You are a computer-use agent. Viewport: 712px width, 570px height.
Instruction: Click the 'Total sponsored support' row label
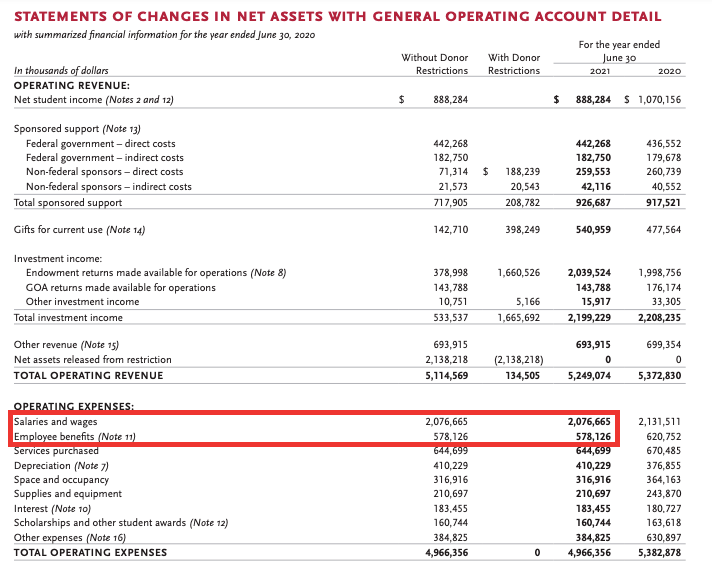tap(68, 203)
